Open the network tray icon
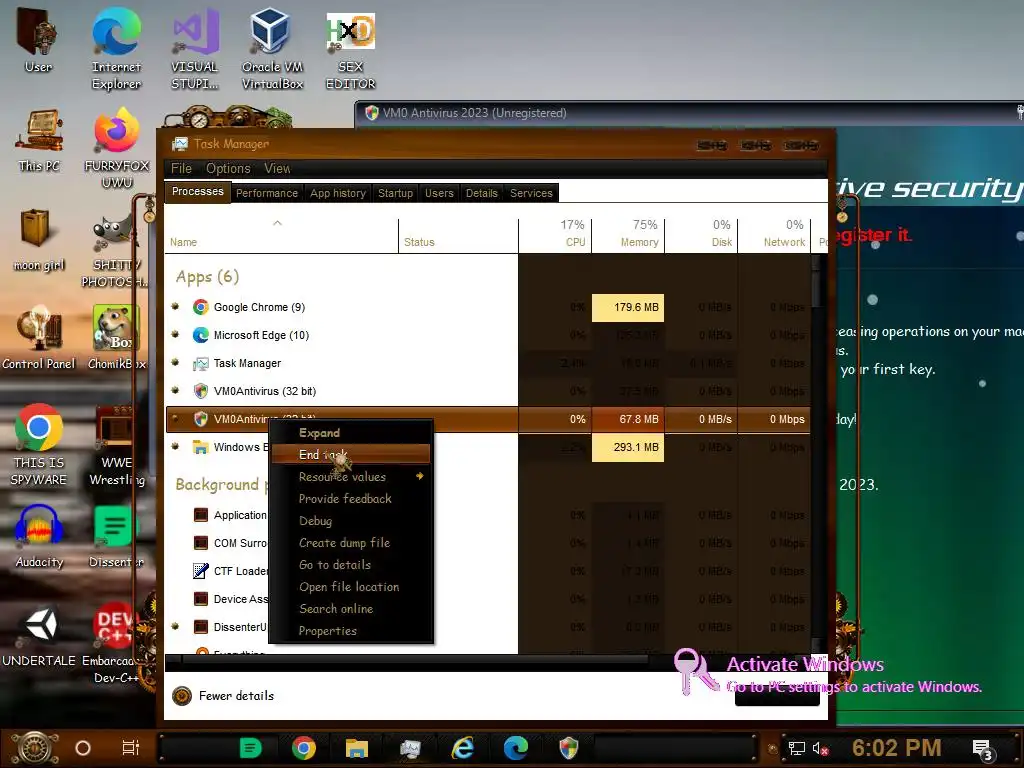The width and height of the screenshot is (1024, 768). (797, 748)
